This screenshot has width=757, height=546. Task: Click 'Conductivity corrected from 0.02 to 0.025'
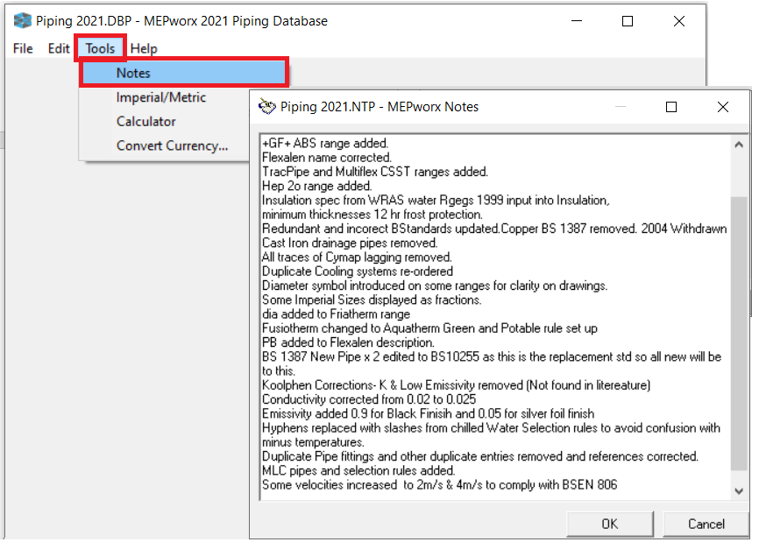point(369,399)
